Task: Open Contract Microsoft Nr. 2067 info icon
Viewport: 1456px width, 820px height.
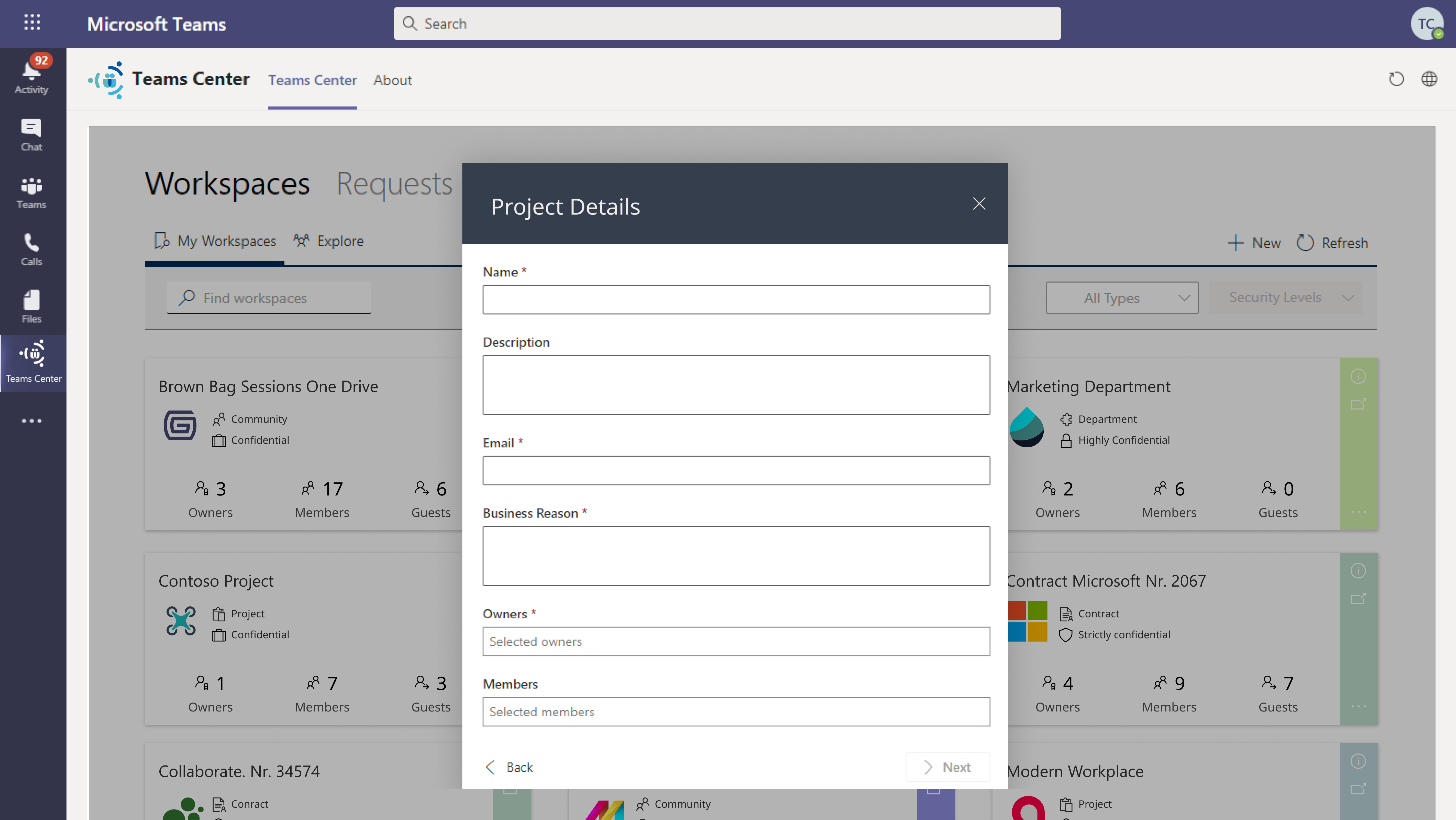Action: pos(1358,571)
